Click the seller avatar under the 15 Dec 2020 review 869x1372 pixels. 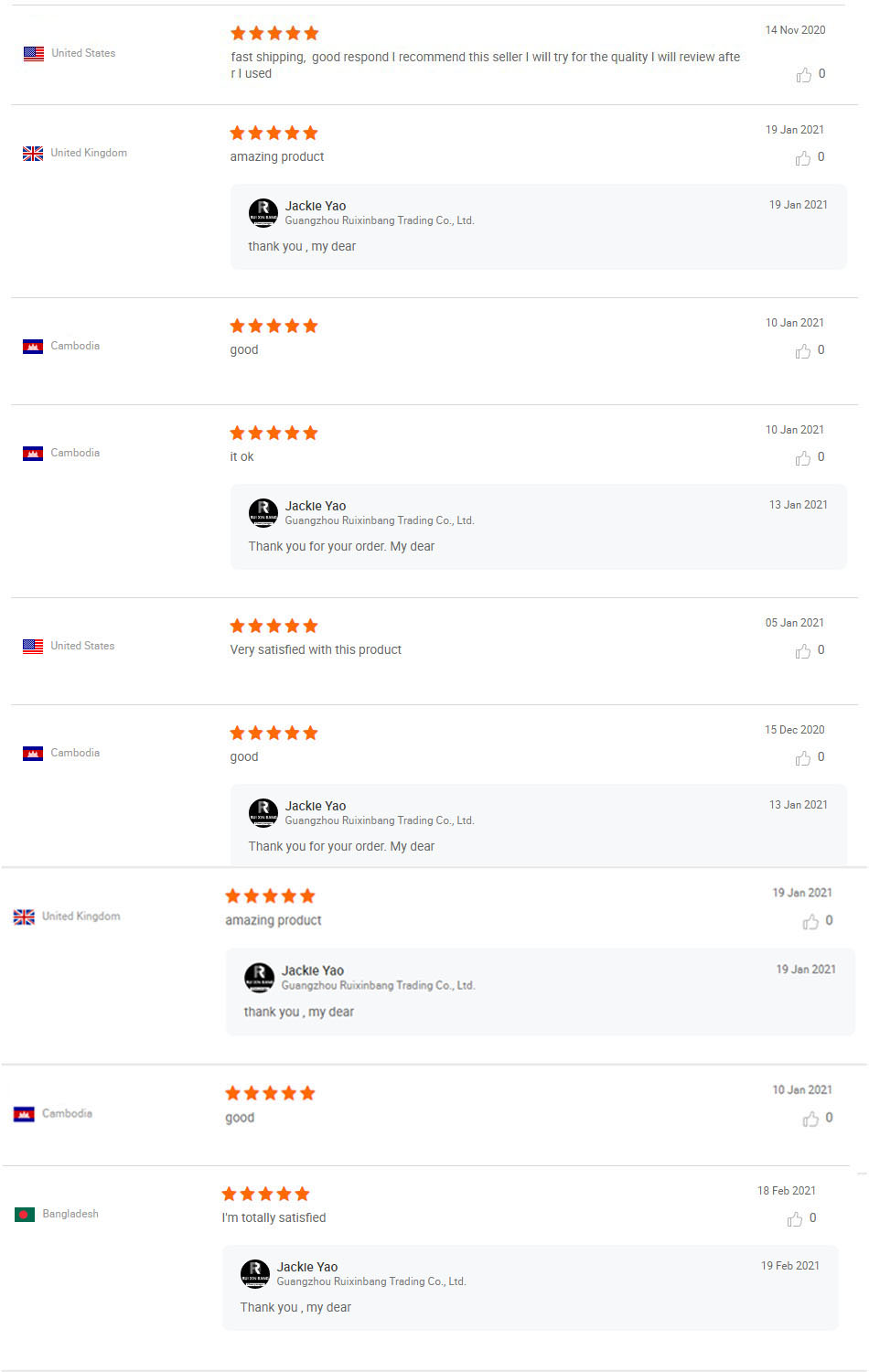point(263,813)
